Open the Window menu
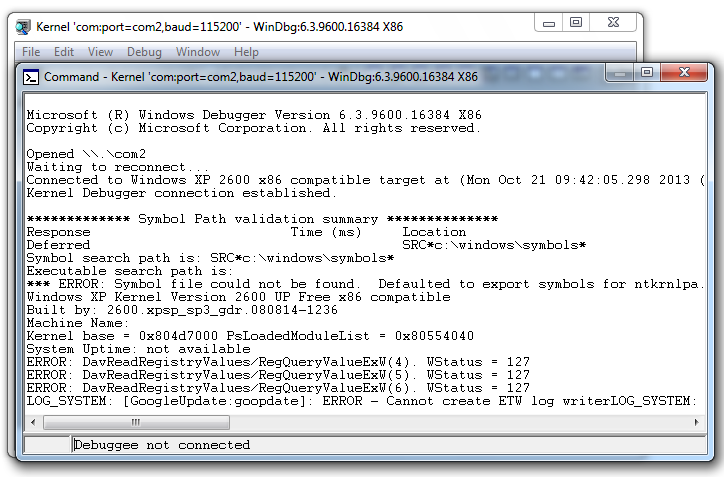724x477 pixels. 198,52
